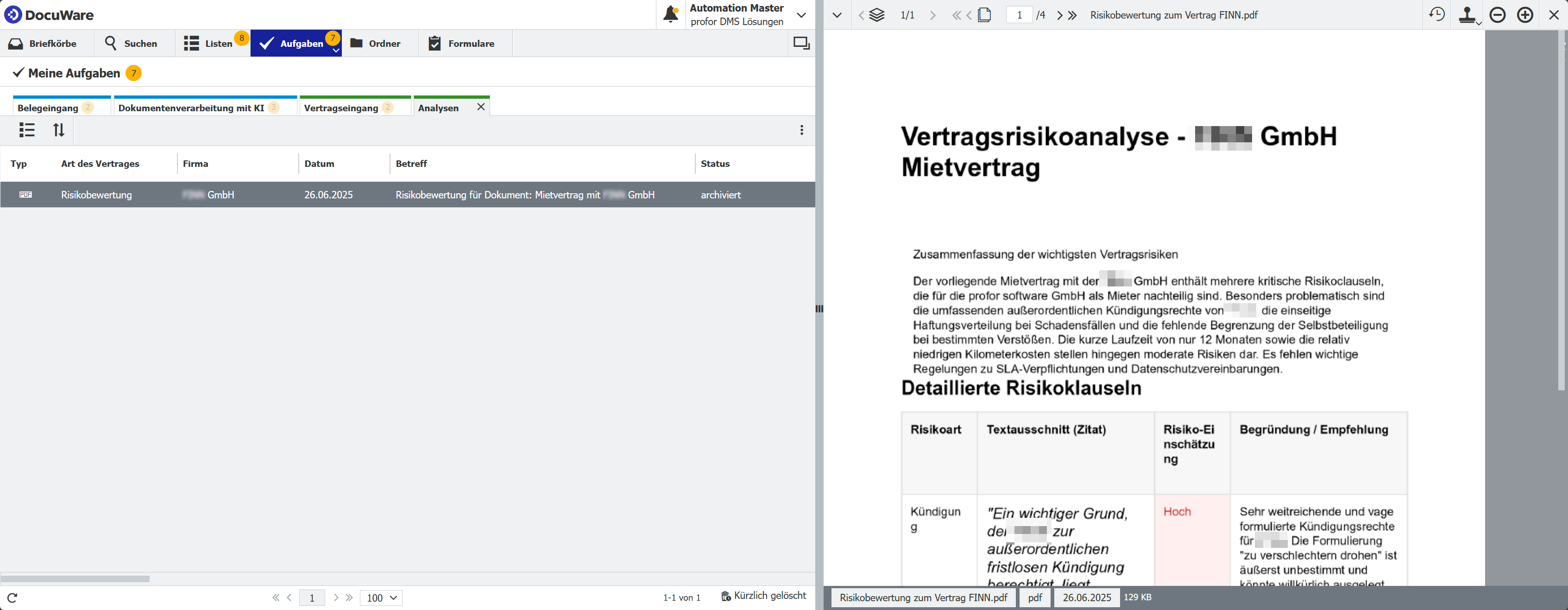Click the 'Risikobewertung zum Vertrag FINN.pdf' status field
This screenshot has width=1568, height=610.
(923, 598)
